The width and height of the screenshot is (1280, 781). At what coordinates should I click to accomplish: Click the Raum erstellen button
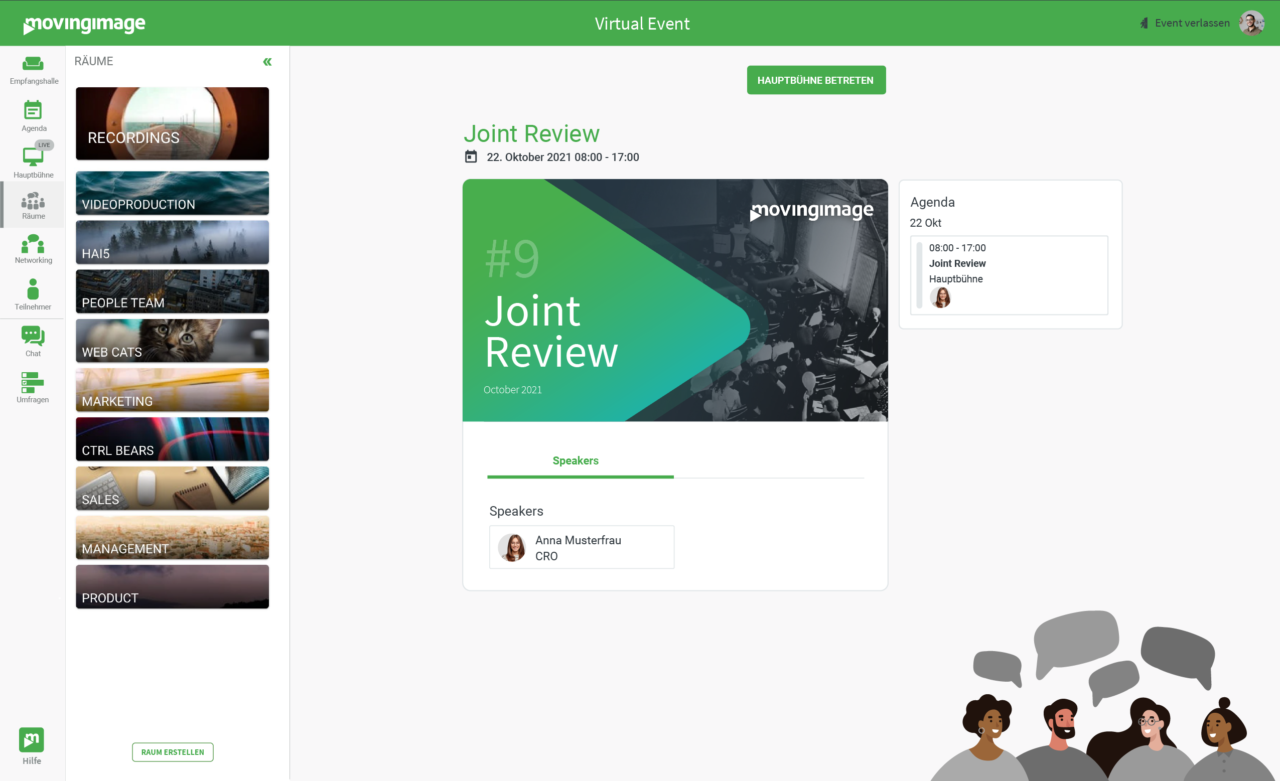tap(173, 752)
